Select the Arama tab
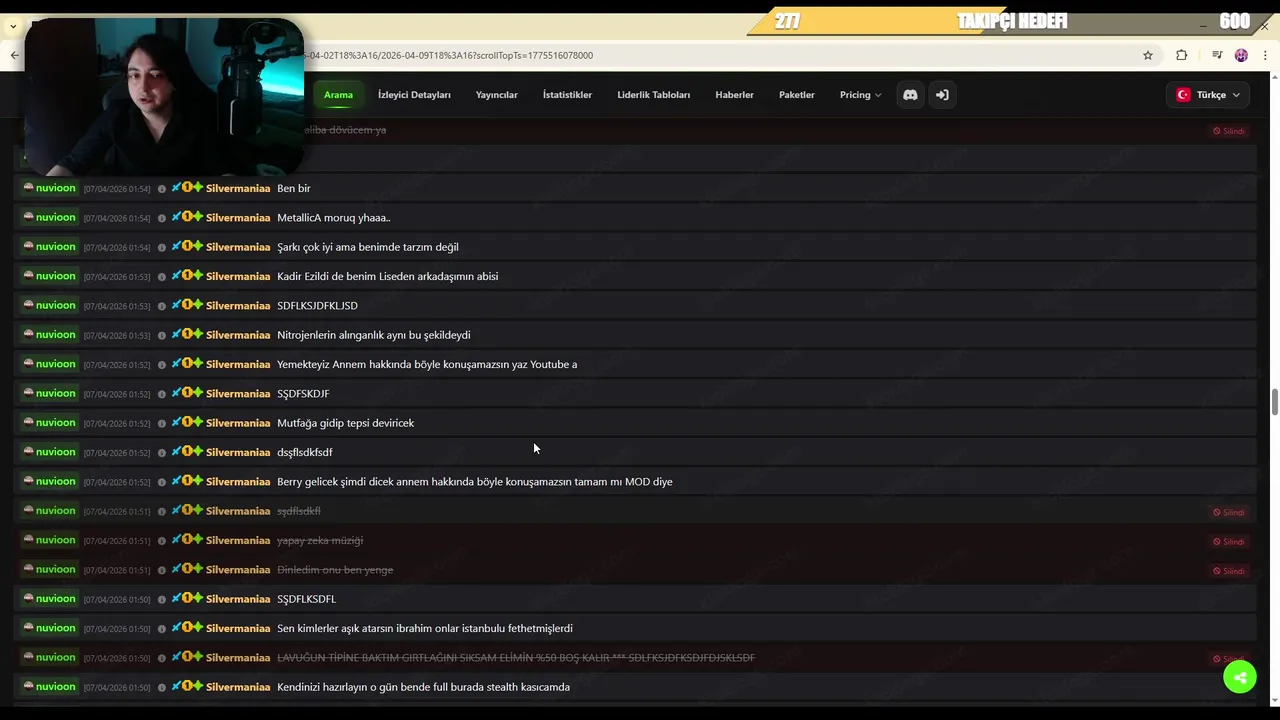1280x720 pixels. click(338, 95)
